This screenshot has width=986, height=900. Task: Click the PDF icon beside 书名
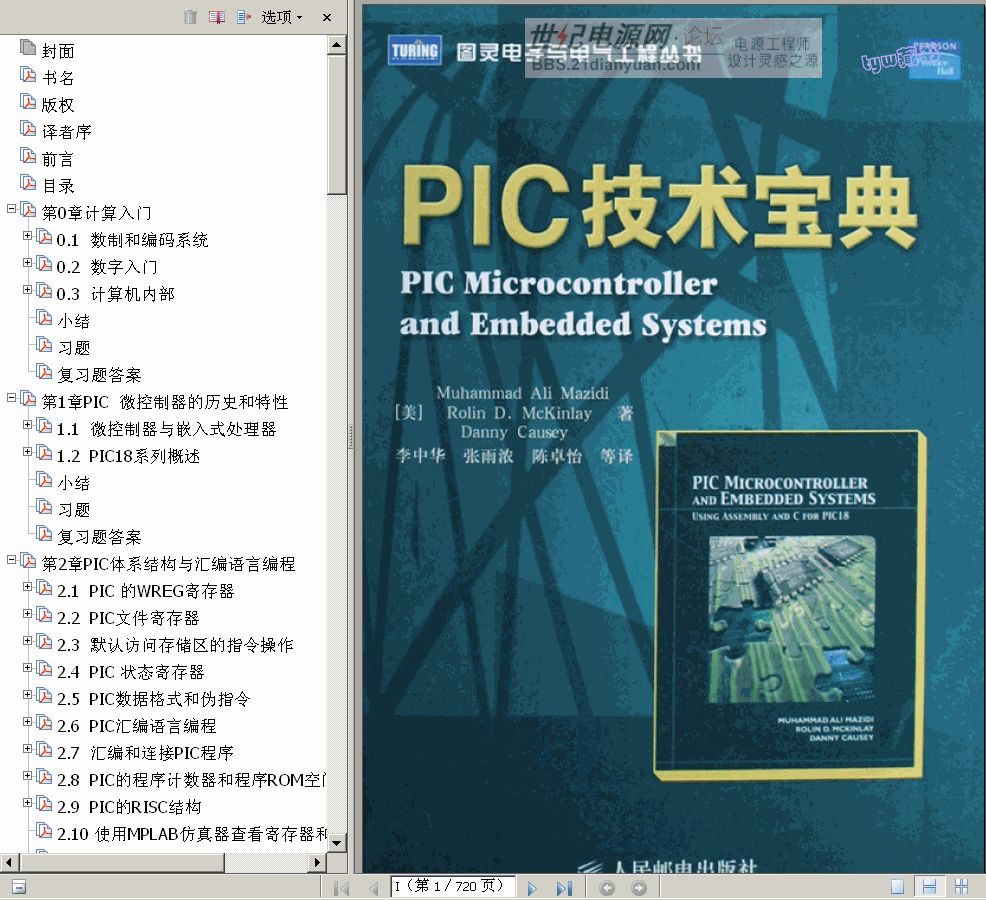click(28, 74)
